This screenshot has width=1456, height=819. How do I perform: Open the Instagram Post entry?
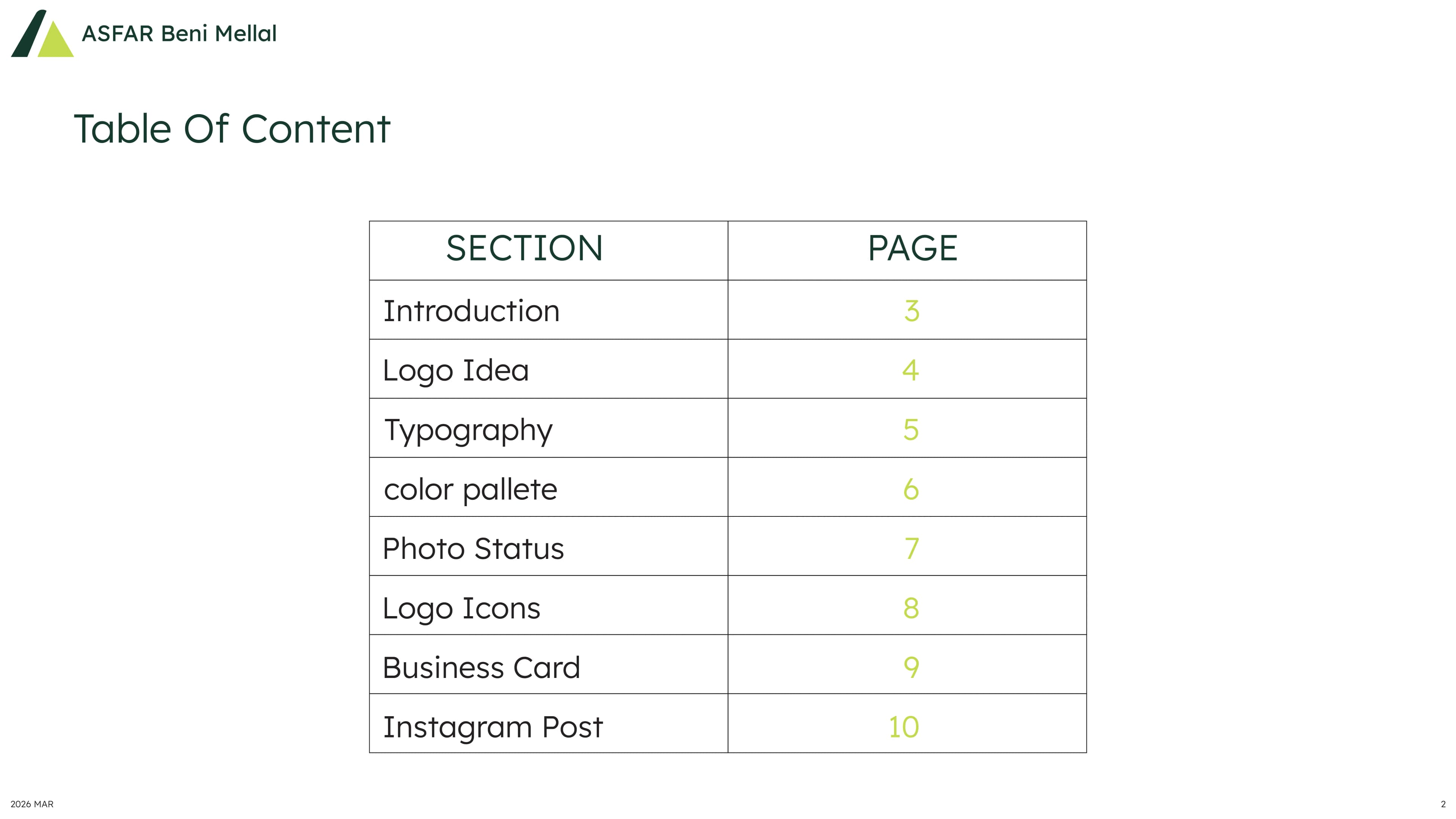pyautogui.click(x=493, y=727)
